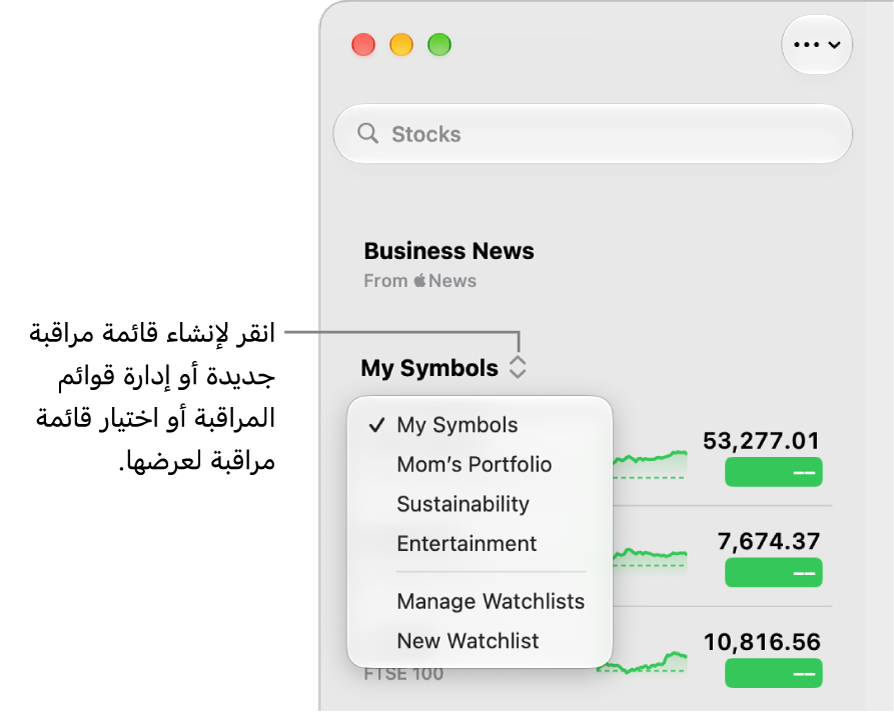
Task: Click the green full screen window button
Action: pyautogui.click(x=440, y=44)
